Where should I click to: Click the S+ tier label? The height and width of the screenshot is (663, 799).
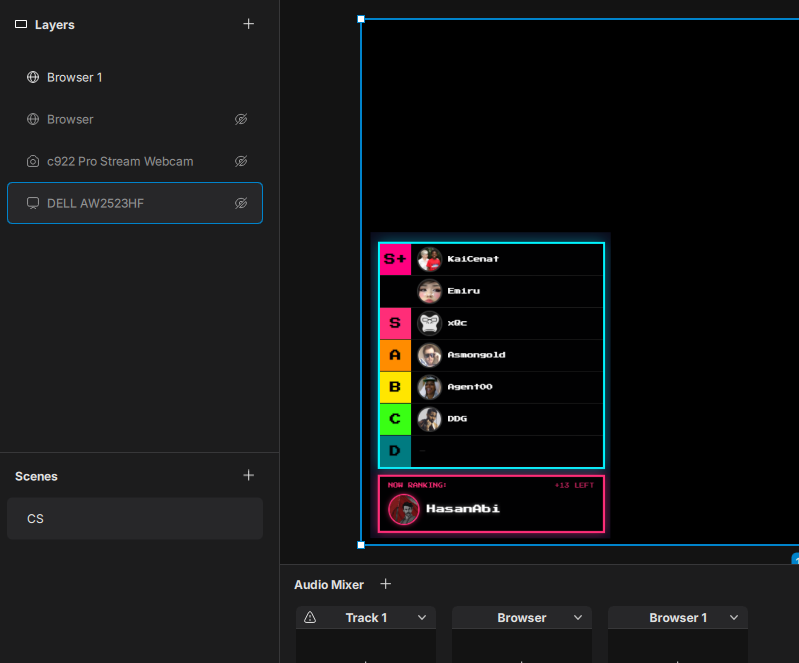click(395, 259)
